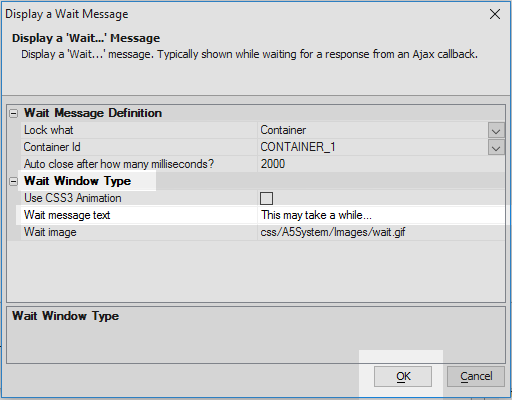Close the Display a Wait Message dialog
Viewport: 512px width, 400px height.
coord(495,14)
